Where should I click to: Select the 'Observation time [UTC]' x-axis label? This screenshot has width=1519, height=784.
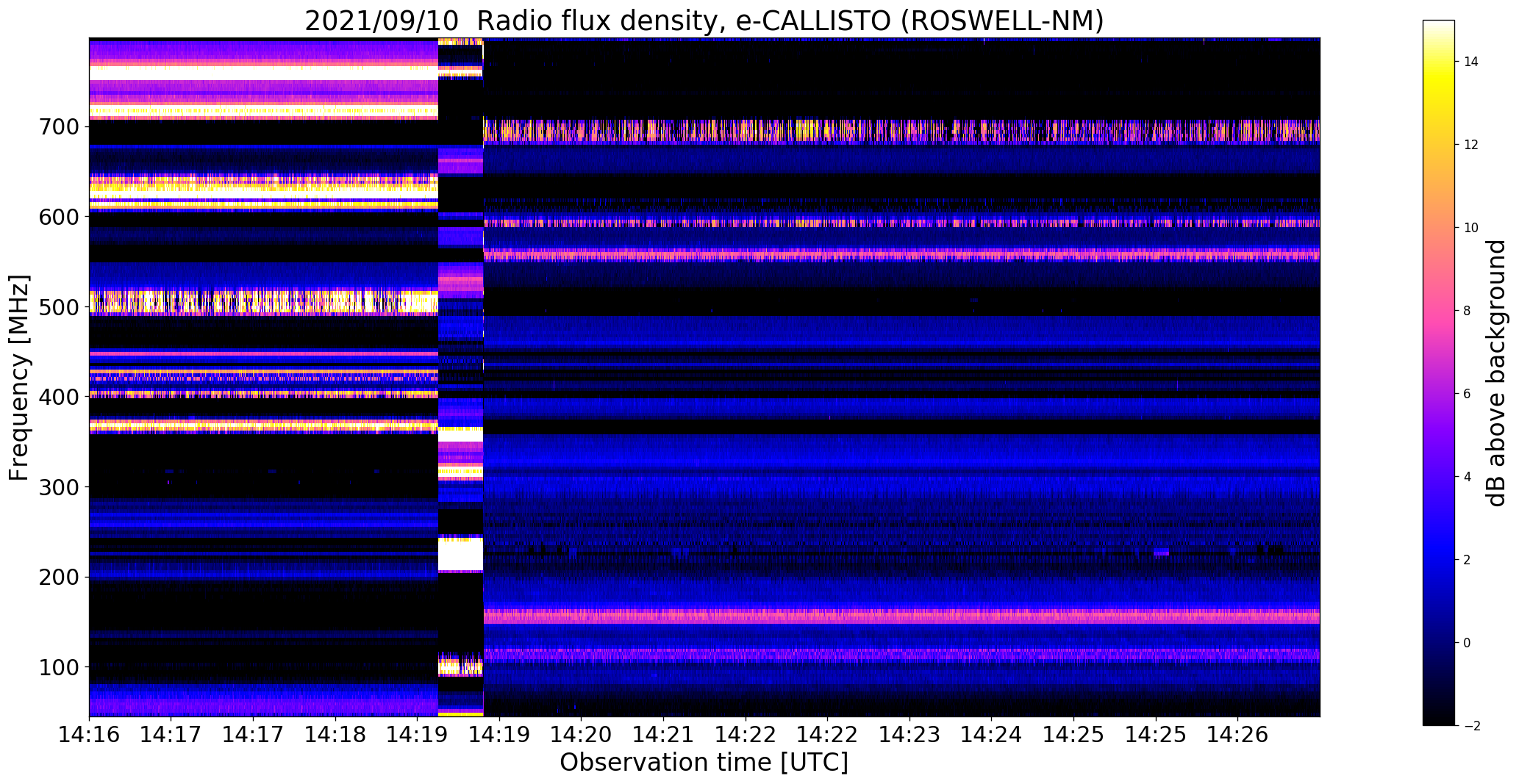pos(704,762)
